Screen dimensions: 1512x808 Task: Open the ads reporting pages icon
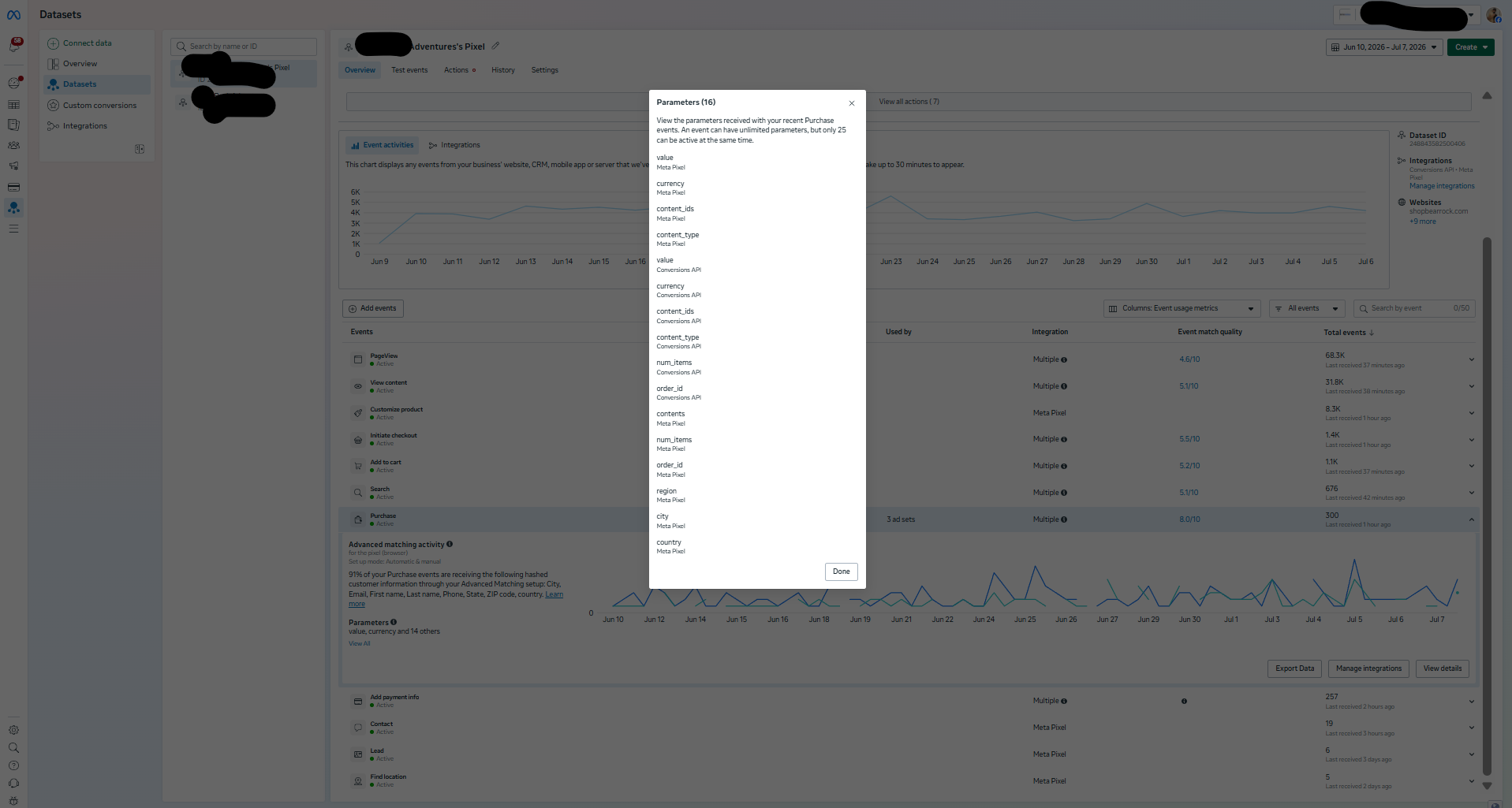pyautogui.click(x=14, y=125)
